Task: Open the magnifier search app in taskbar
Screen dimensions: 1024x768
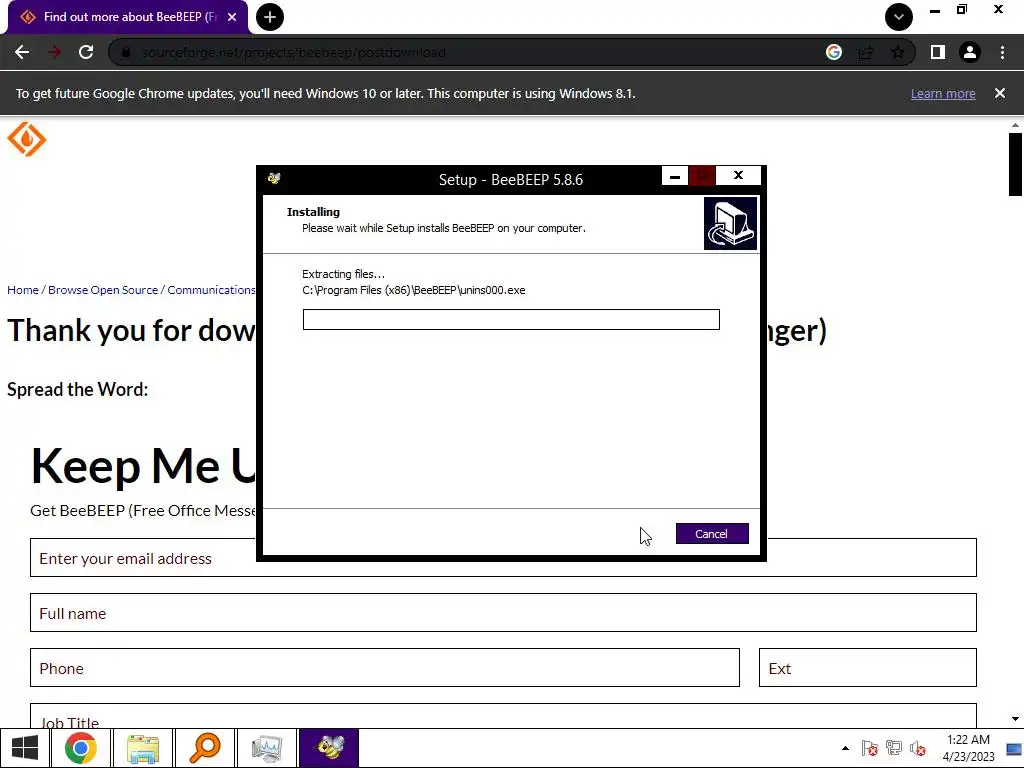Action: pyautogui.click(x=204, y=748)
